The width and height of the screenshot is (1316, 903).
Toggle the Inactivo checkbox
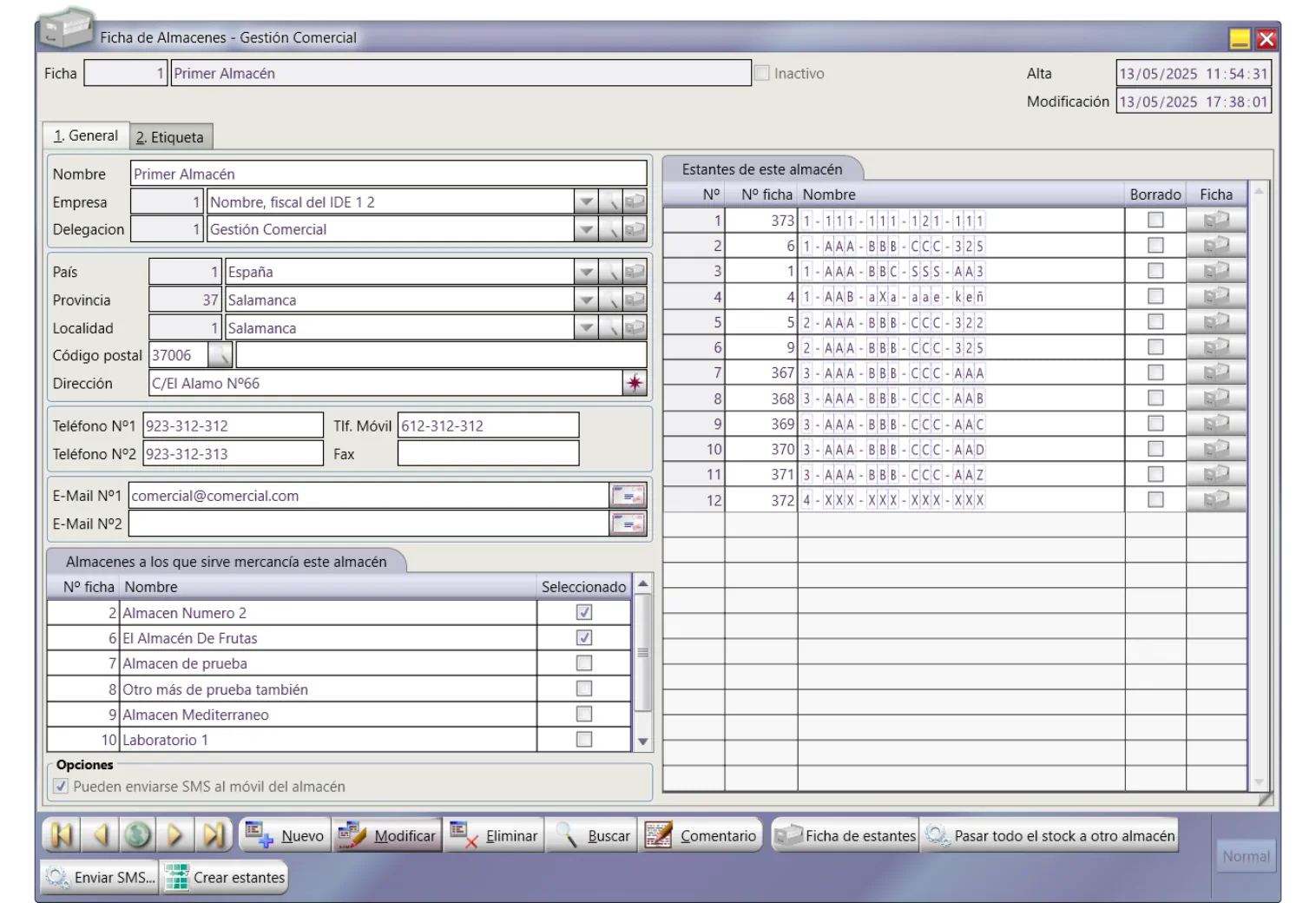pos(762,74)
